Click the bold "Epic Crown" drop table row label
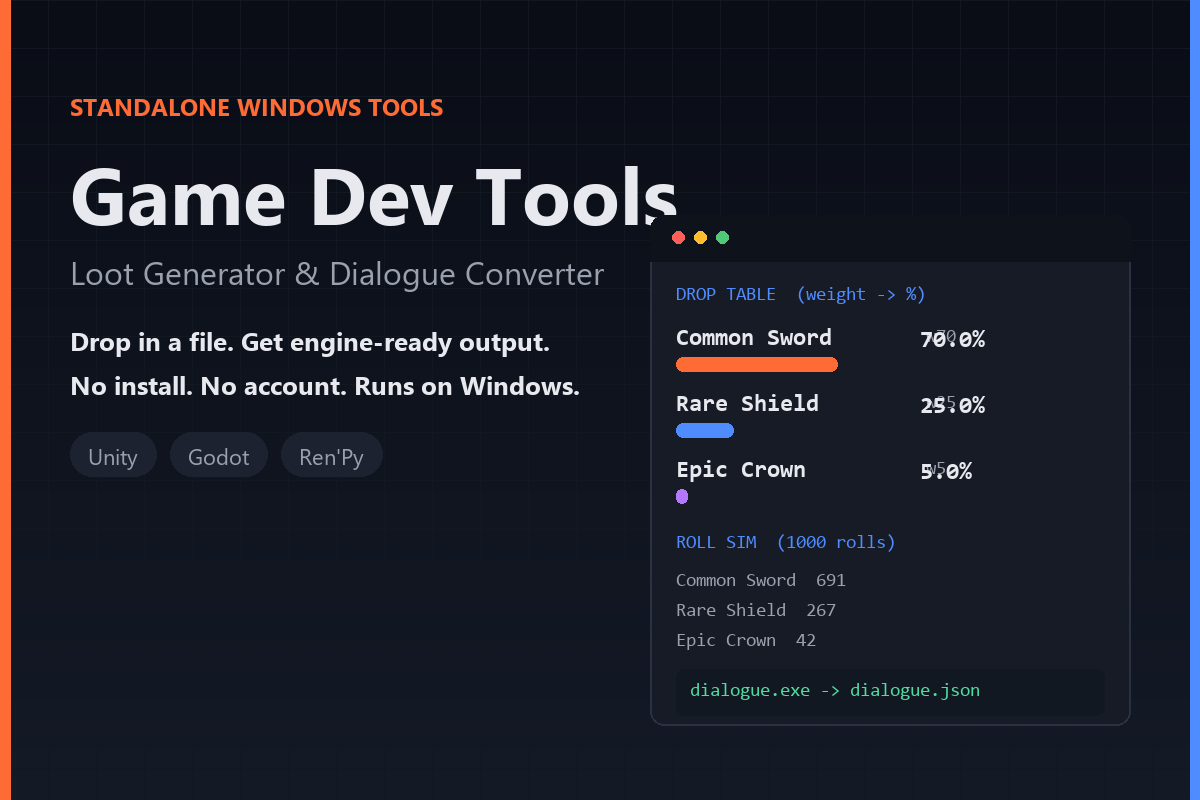Screen dimensions: 1200x800 pyautogui.click(x=741, y=470)
